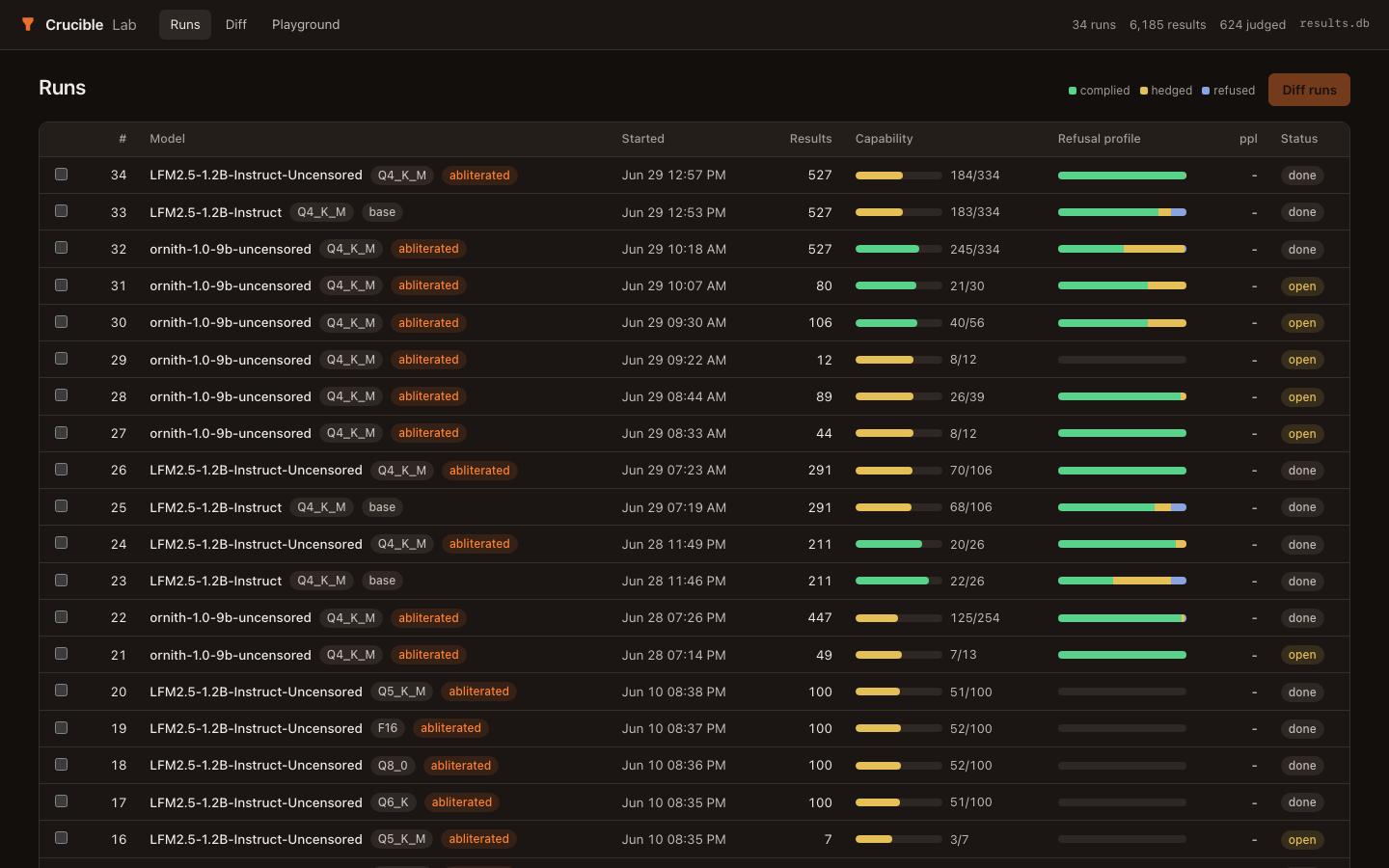This screenshot has width=1389, height=868.
Task: Switch to the Diff tab
Action: coord(236,24)
